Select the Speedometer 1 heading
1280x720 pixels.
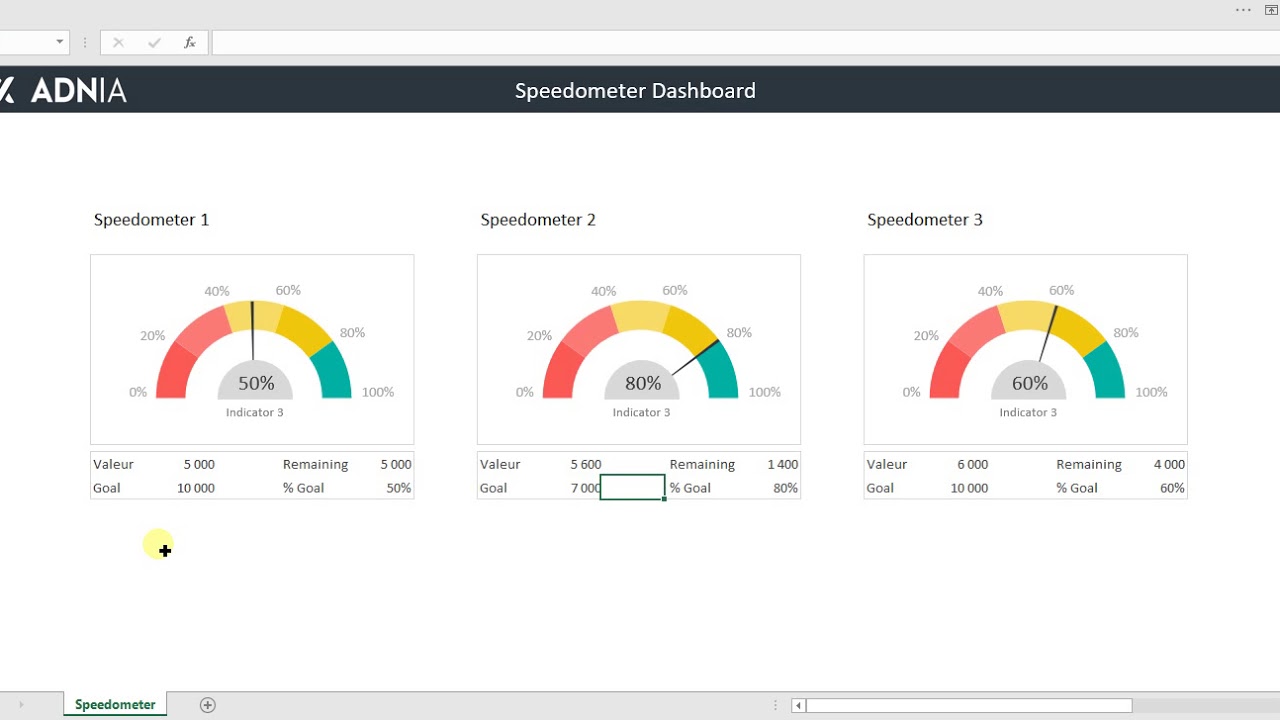pyautogui.click(x=151, y=220)
